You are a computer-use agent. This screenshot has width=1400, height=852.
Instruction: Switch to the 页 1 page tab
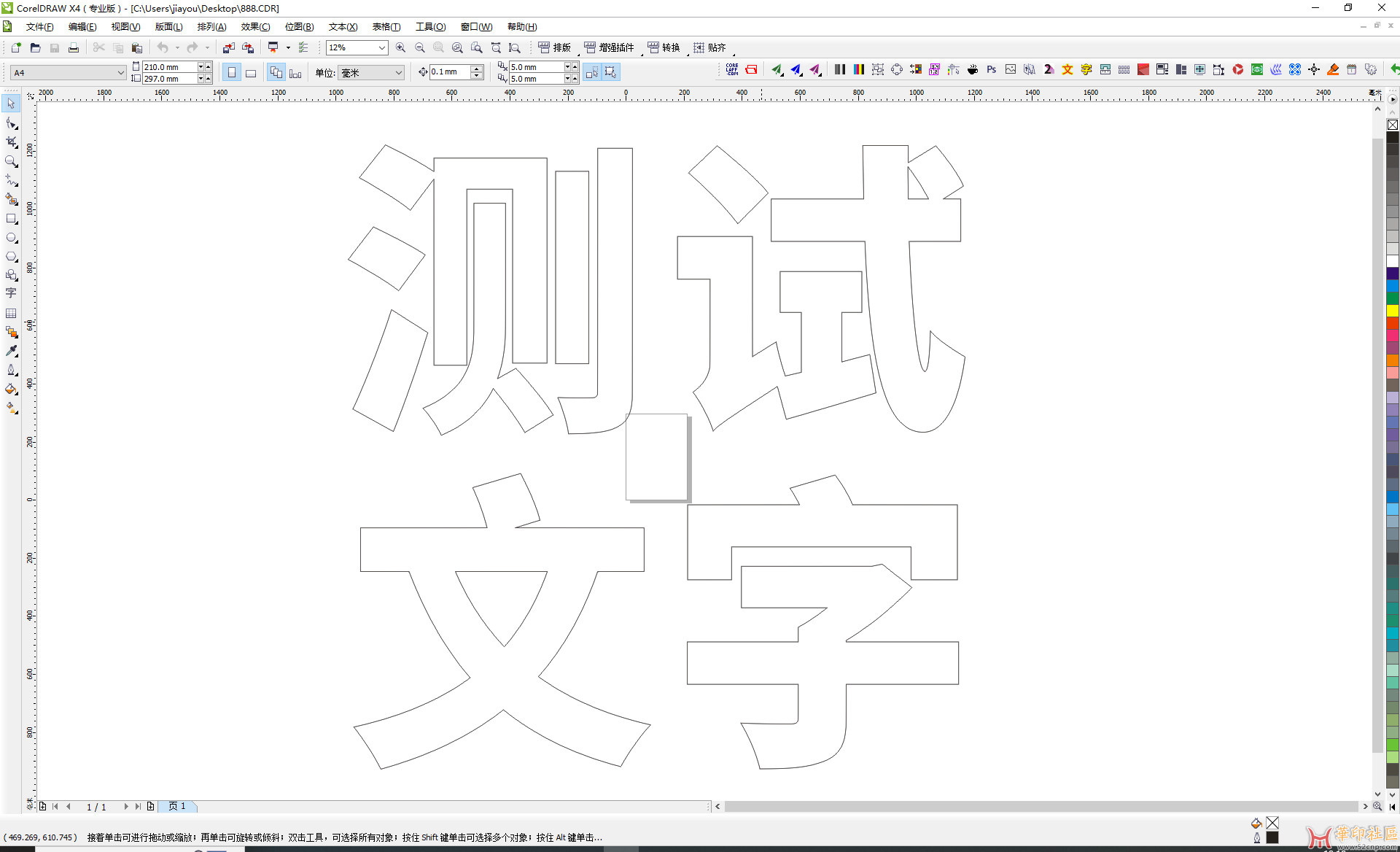tap(177, 806)
